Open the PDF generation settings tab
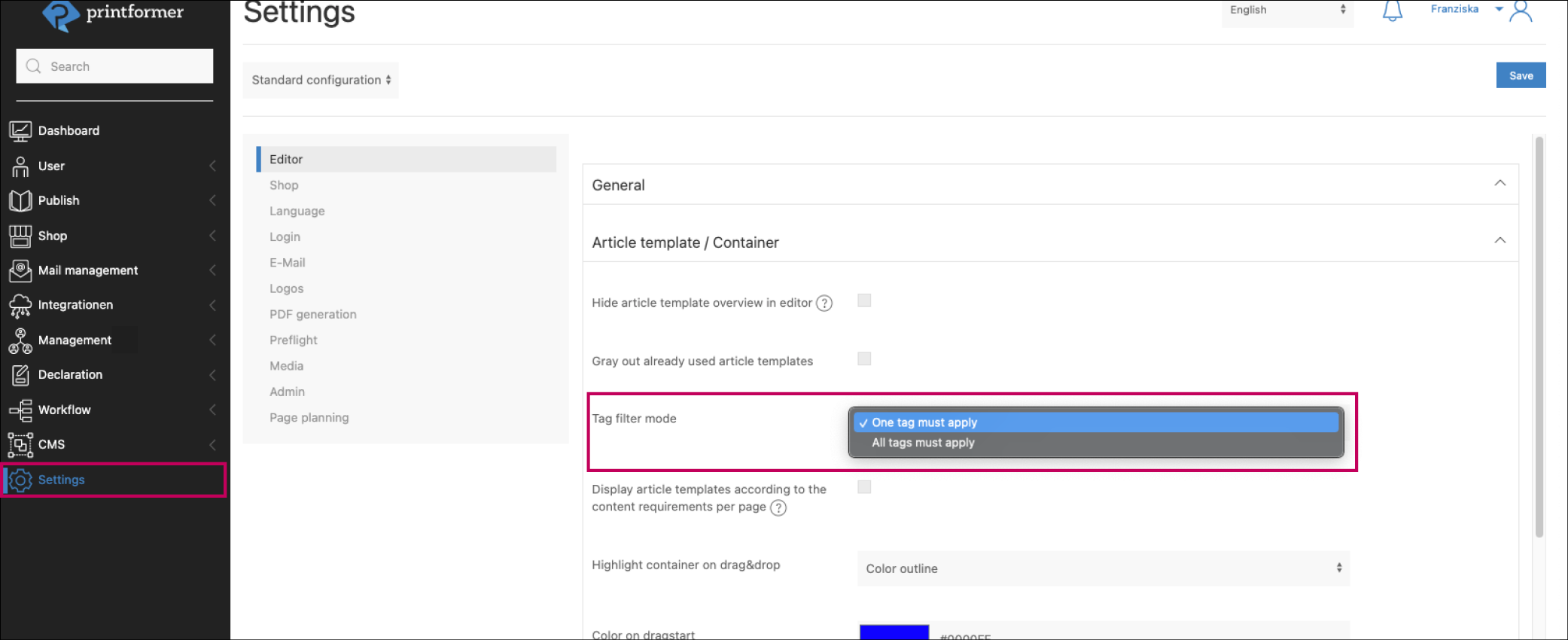The height and width of the screenshot is (640, 1568). click(x=313, y=315)
